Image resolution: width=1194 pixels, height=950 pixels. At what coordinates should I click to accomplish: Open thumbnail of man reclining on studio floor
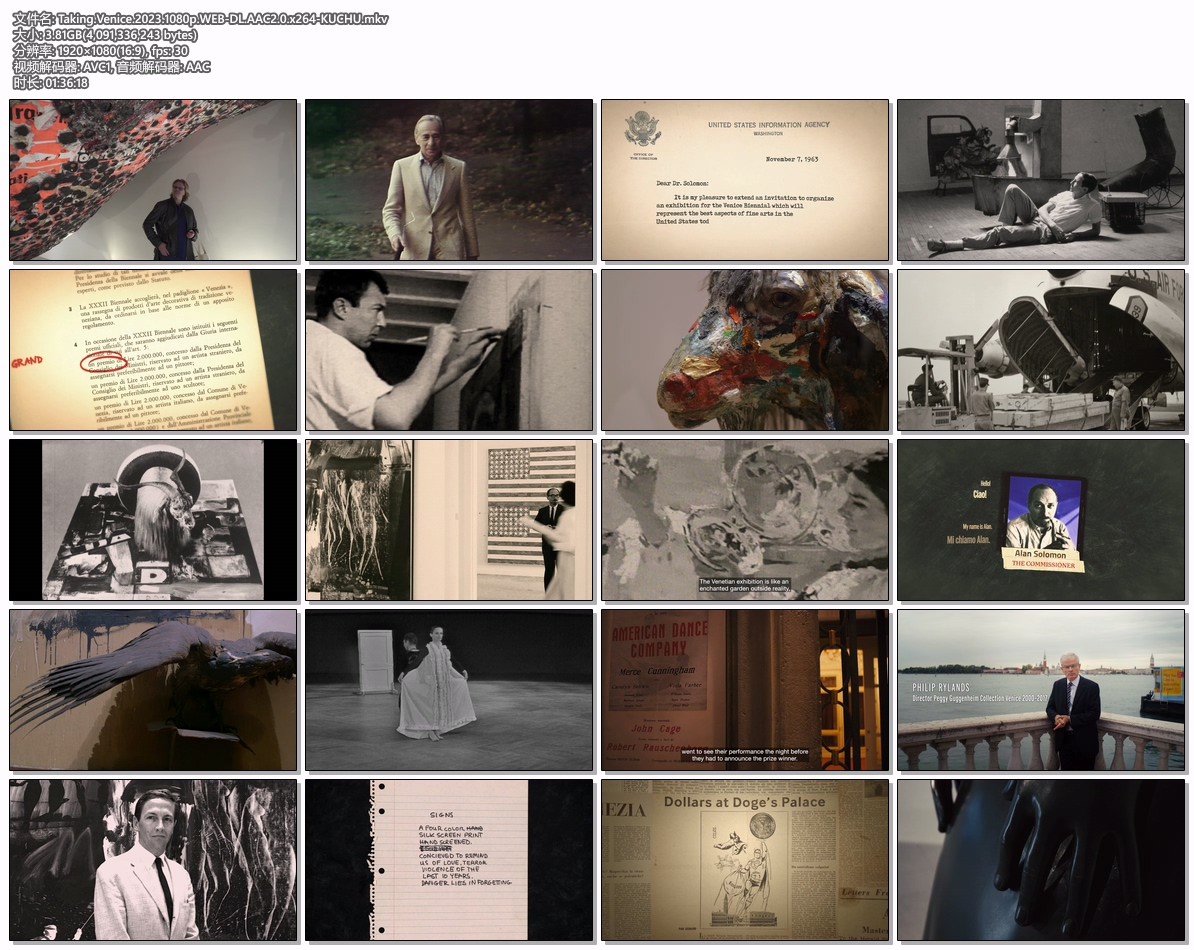pos(1041,180)
